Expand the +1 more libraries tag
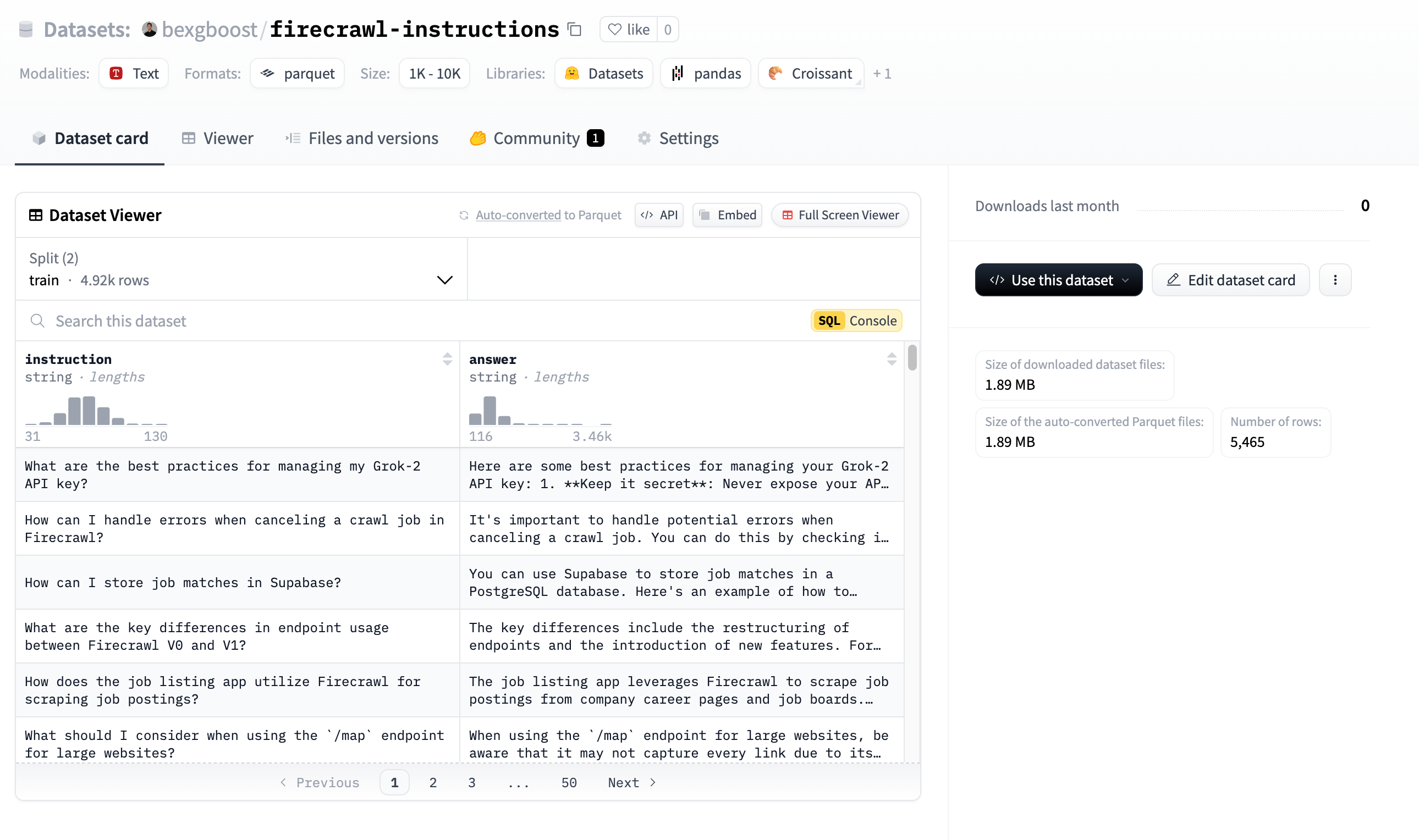 [882, 74]
